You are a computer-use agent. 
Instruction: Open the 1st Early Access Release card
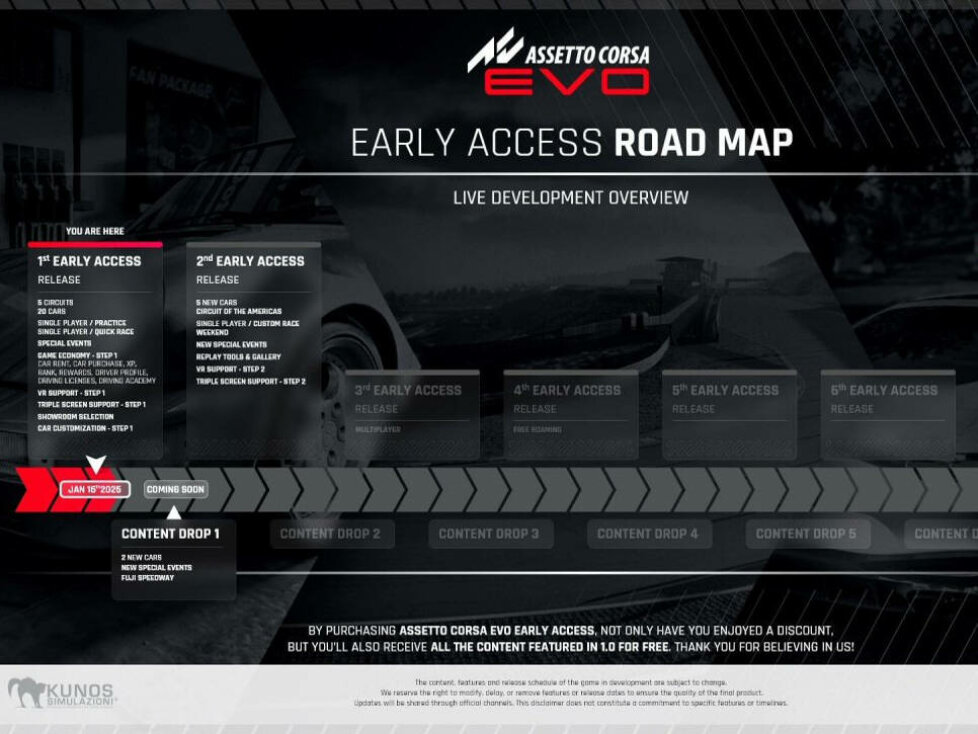tap(95, 351)
